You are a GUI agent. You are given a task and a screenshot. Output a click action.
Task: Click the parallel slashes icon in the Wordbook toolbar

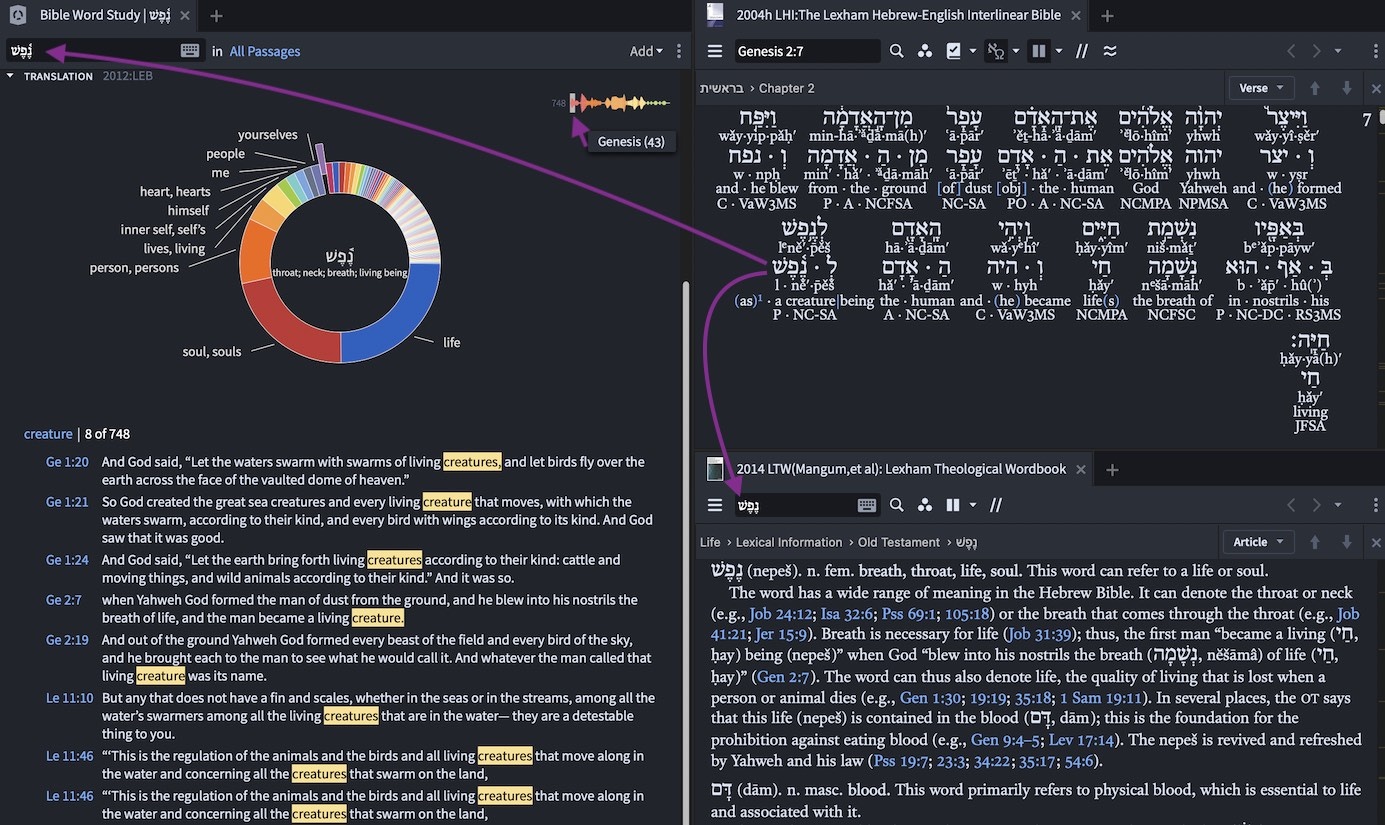coord(996,505)
